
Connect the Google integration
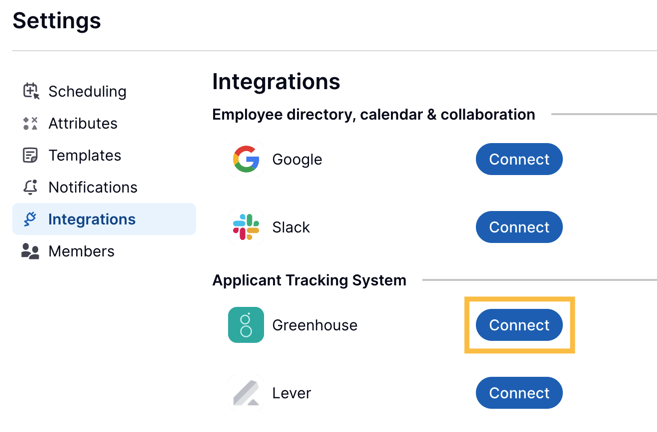(519, 159)
